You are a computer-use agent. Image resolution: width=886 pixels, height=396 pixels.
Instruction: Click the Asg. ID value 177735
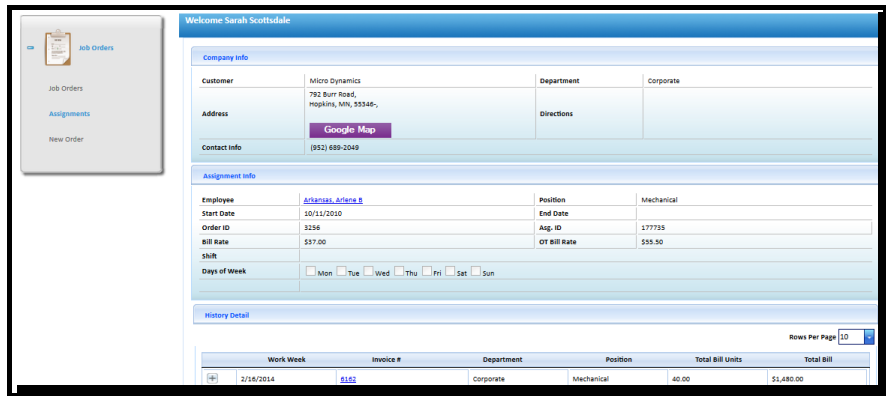tap(653, 228)
